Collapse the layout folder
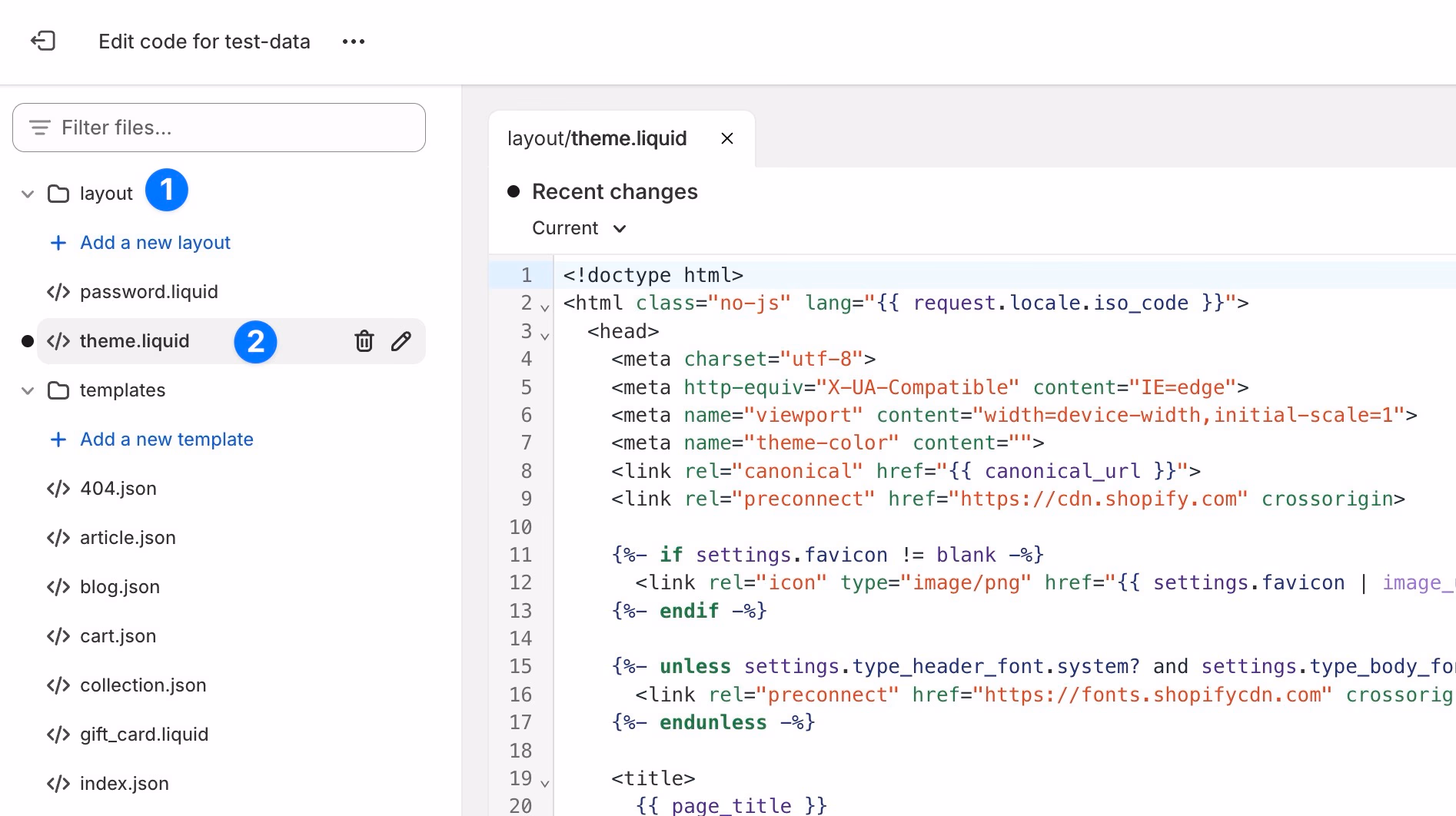1456x816 pixels. click(x=28, y=194)
